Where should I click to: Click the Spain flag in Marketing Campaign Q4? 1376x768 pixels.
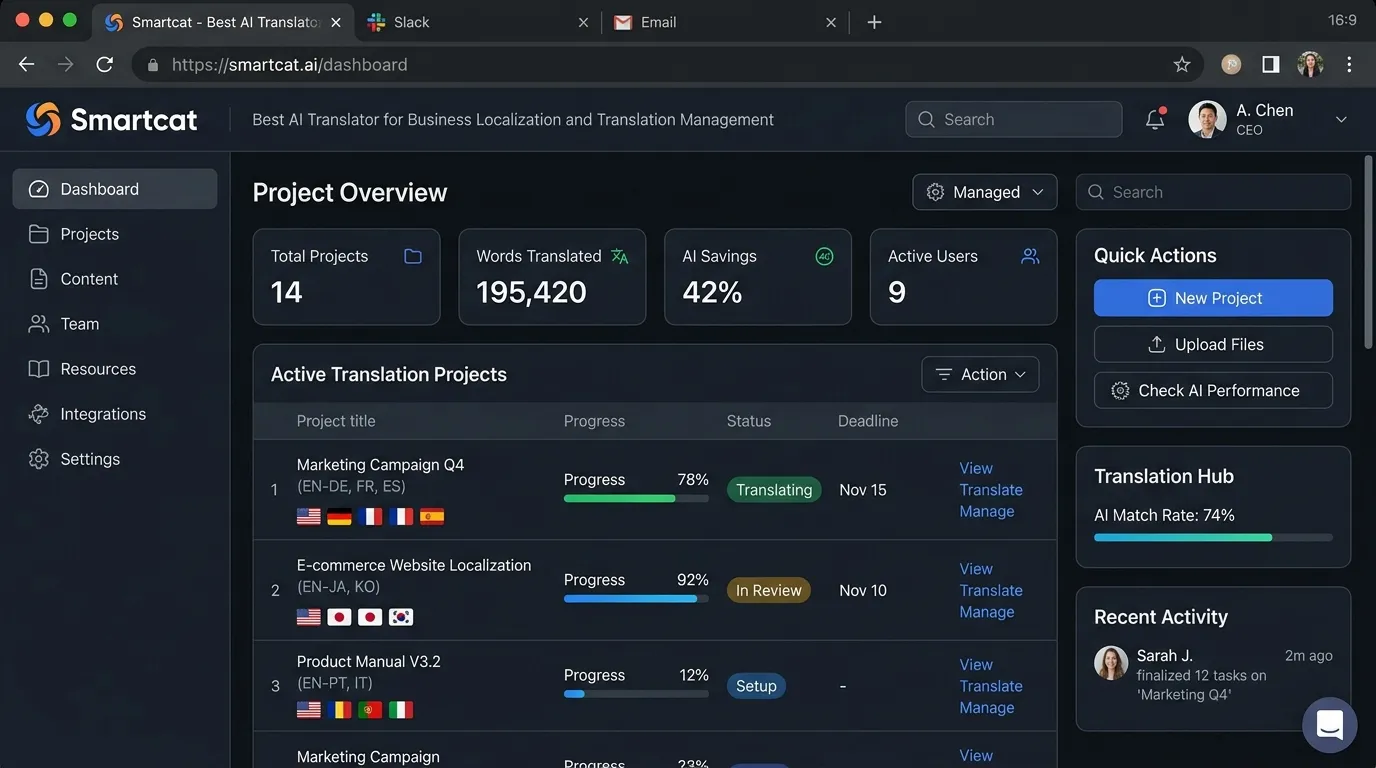432,517
